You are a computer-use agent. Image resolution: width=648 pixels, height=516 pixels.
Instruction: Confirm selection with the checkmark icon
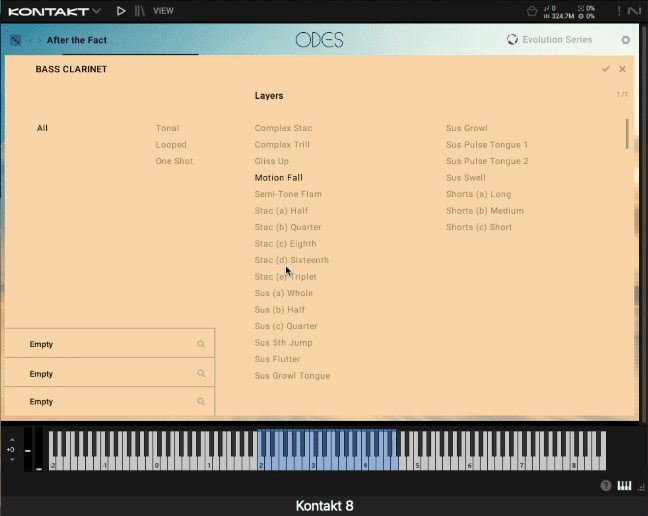coord(606,69)
